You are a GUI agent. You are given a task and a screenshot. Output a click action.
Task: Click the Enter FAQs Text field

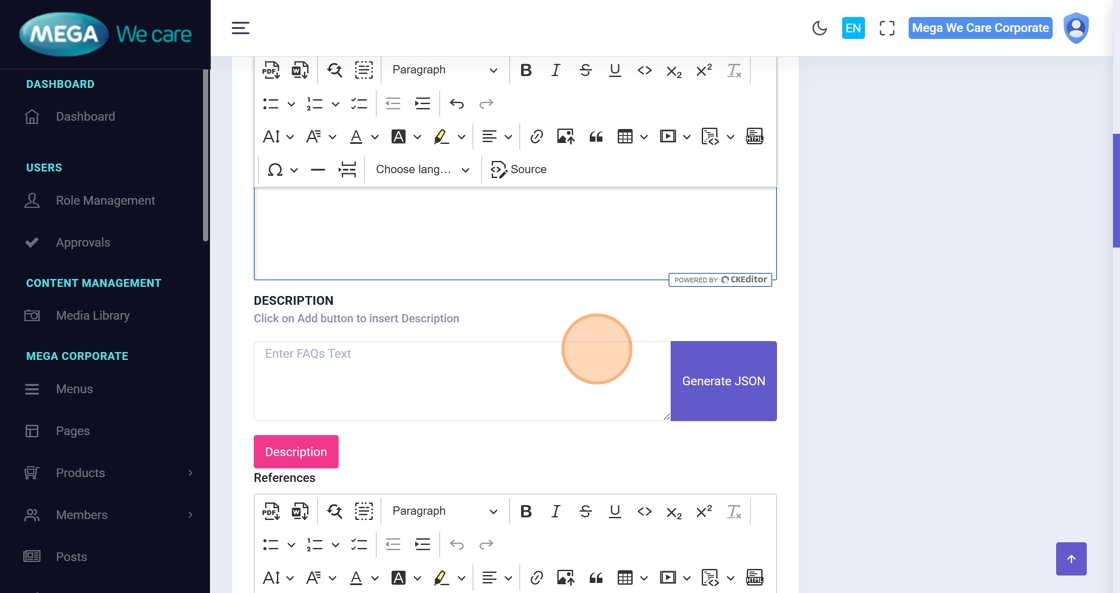(460, 380)
